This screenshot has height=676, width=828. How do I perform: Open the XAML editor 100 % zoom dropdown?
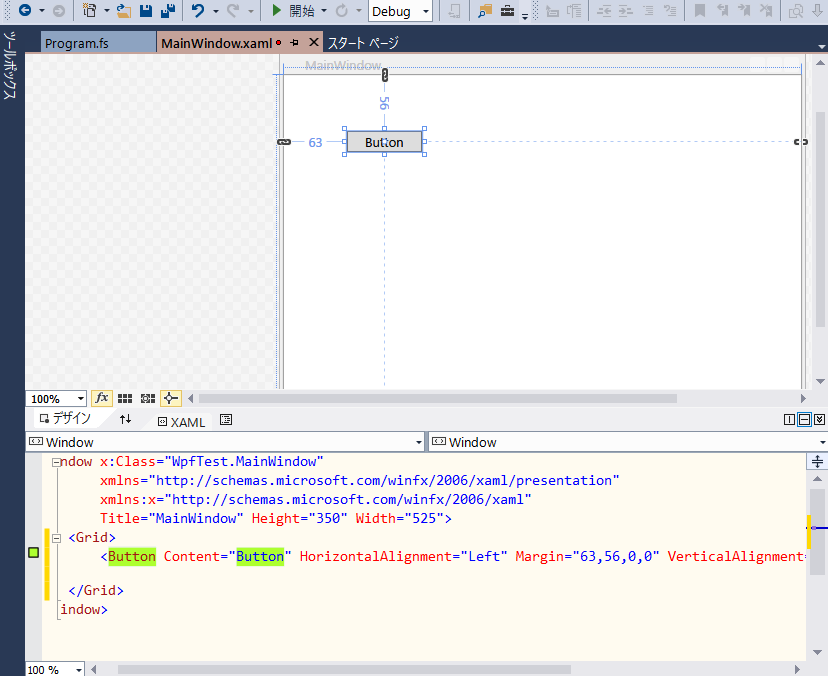(x=55, y=670)
